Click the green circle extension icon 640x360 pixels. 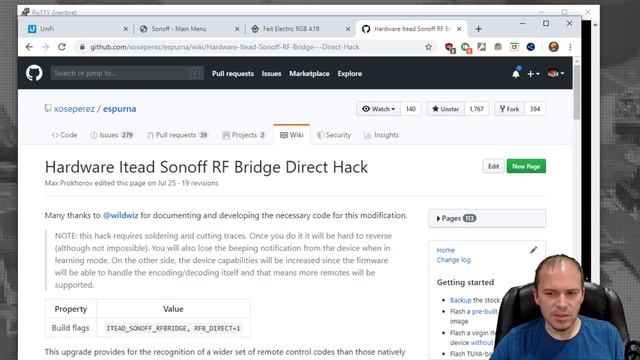(466, 47)
